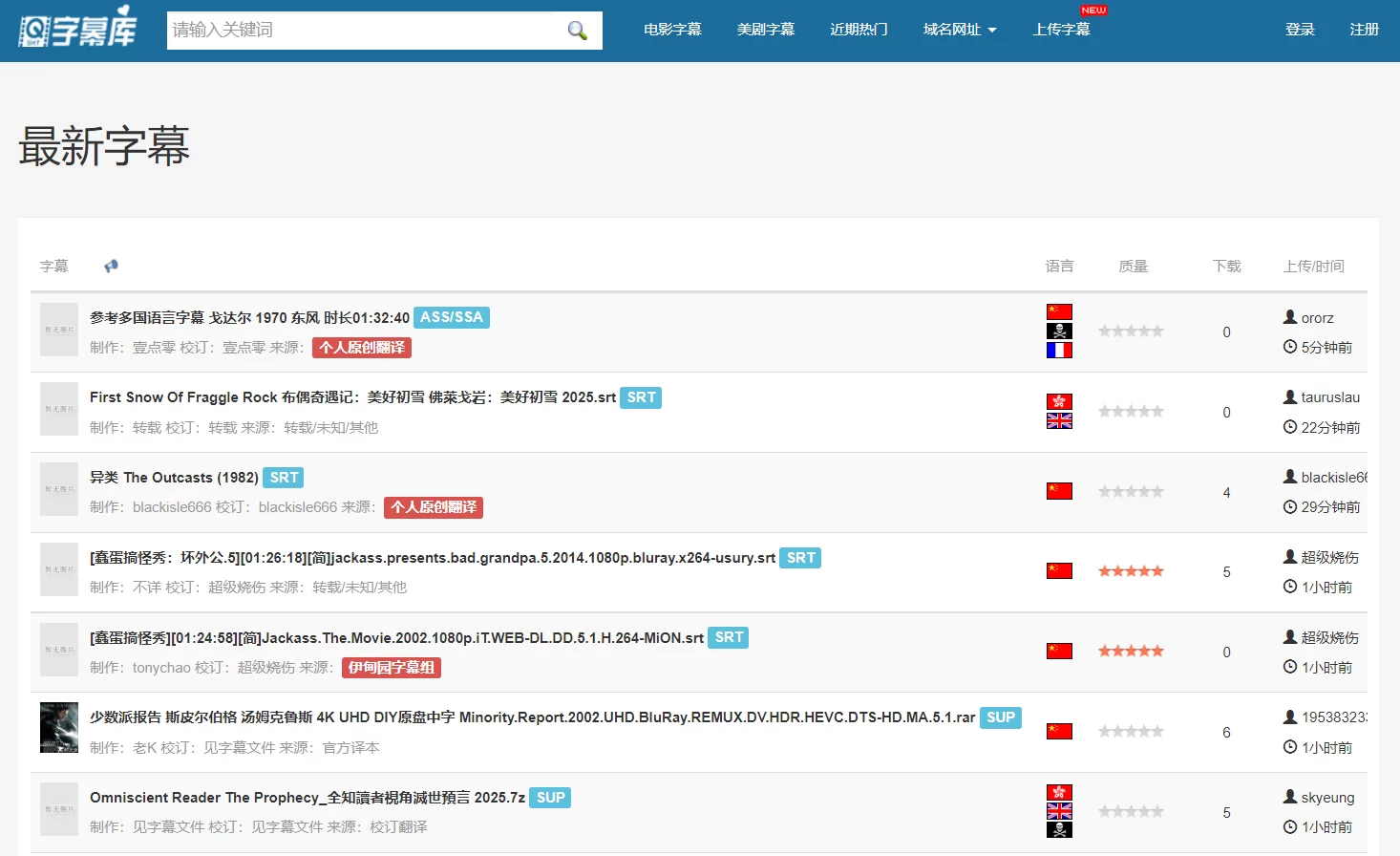
Task: Click the magnifier search icon
Action: tap(577, 31)
